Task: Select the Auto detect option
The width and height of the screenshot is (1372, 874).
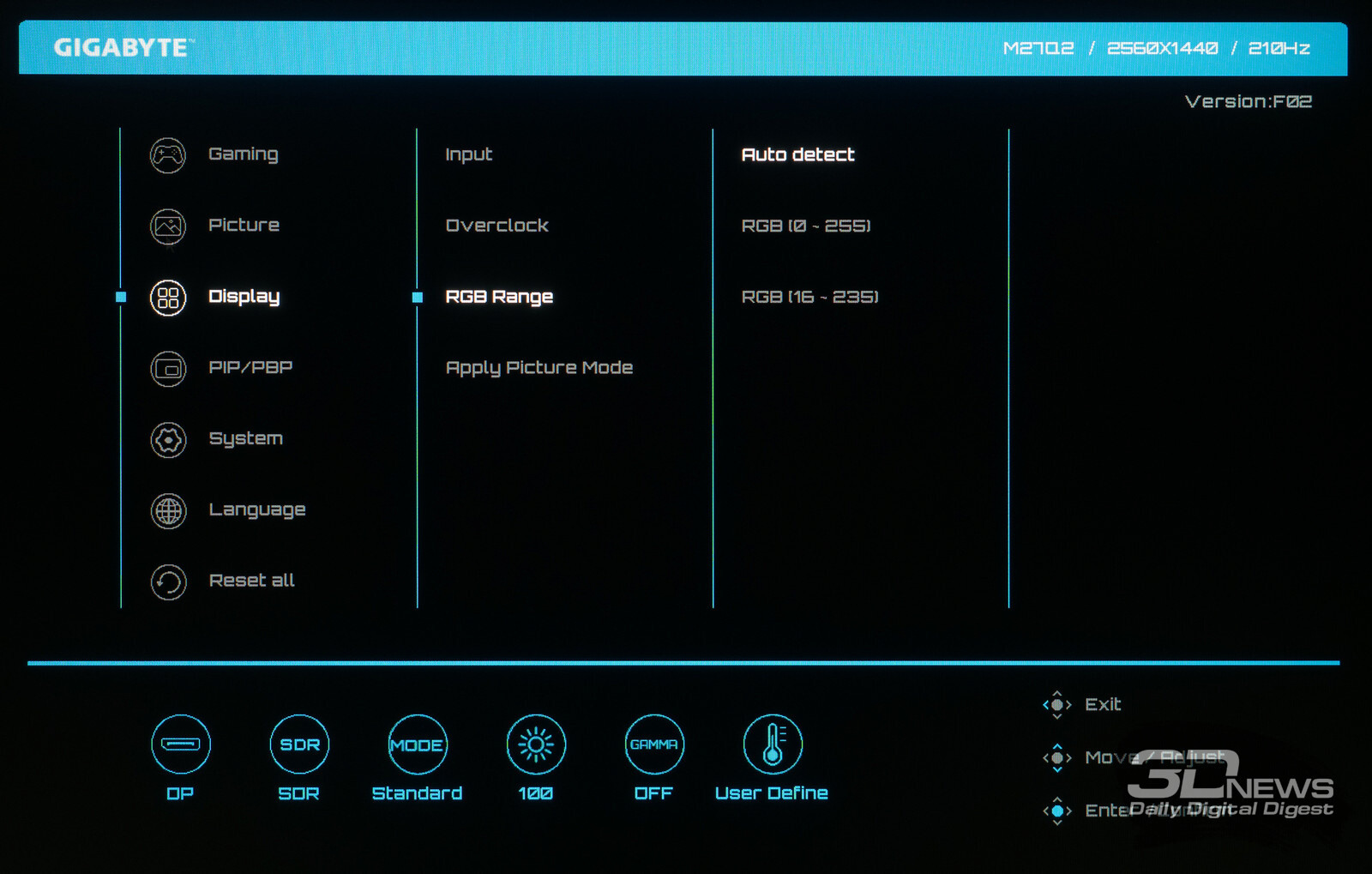Action: (797, 155)
